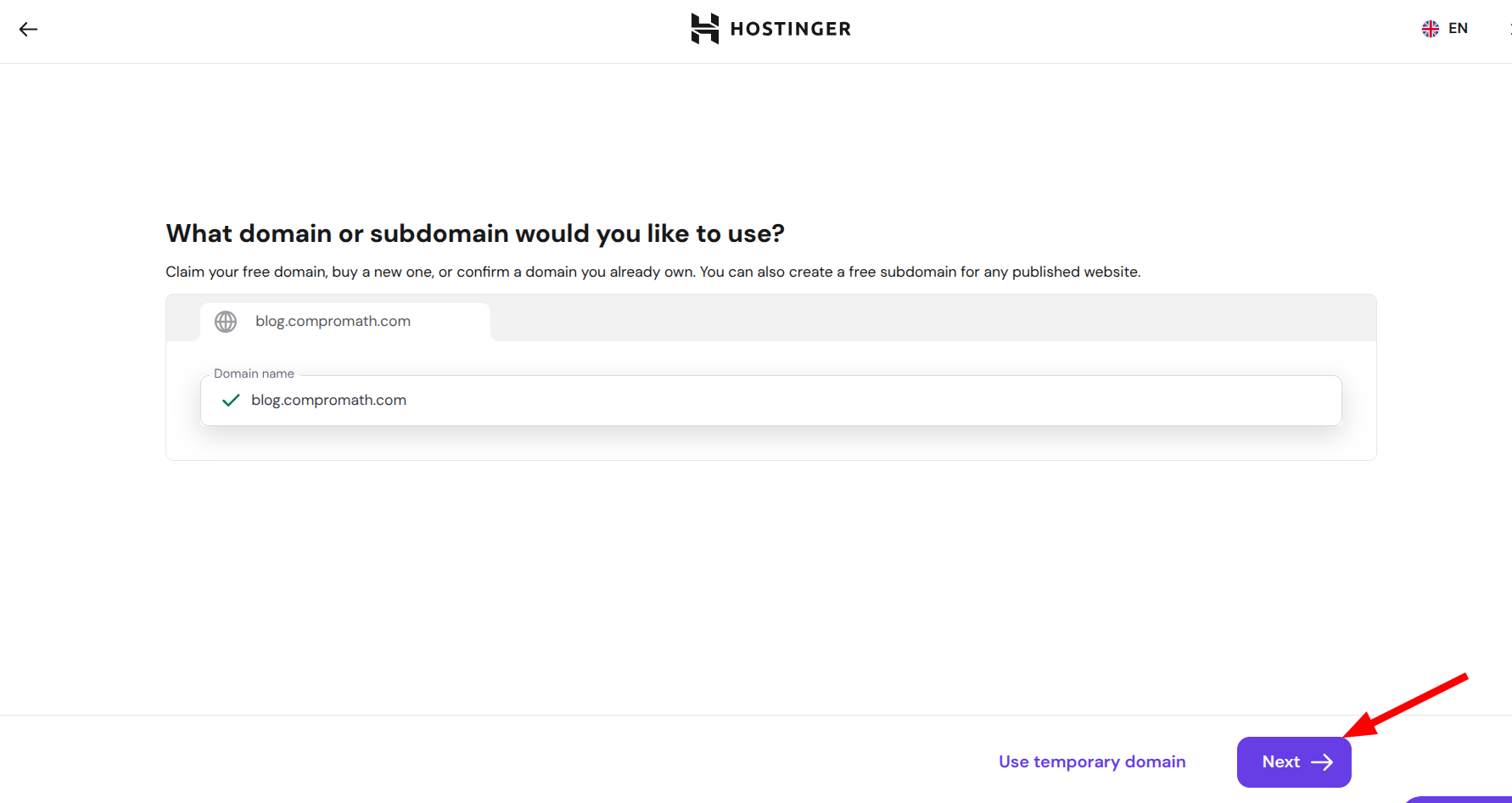Click the heading about domain or subdomain
1512x803 pixels.
point(475,233)
